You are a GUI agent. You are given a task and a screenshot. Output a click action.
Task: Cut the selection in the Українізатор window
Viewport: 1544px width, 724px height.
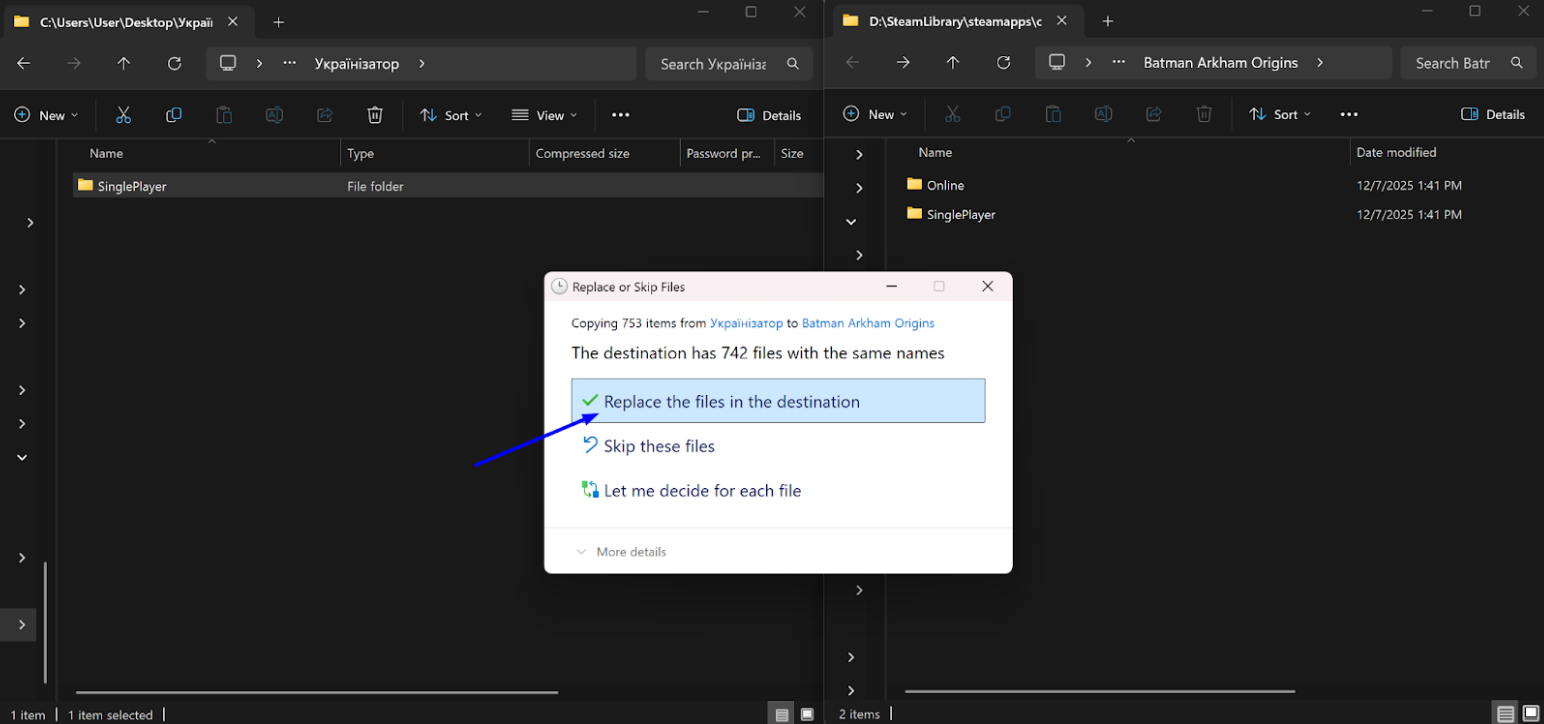point(124,115)
